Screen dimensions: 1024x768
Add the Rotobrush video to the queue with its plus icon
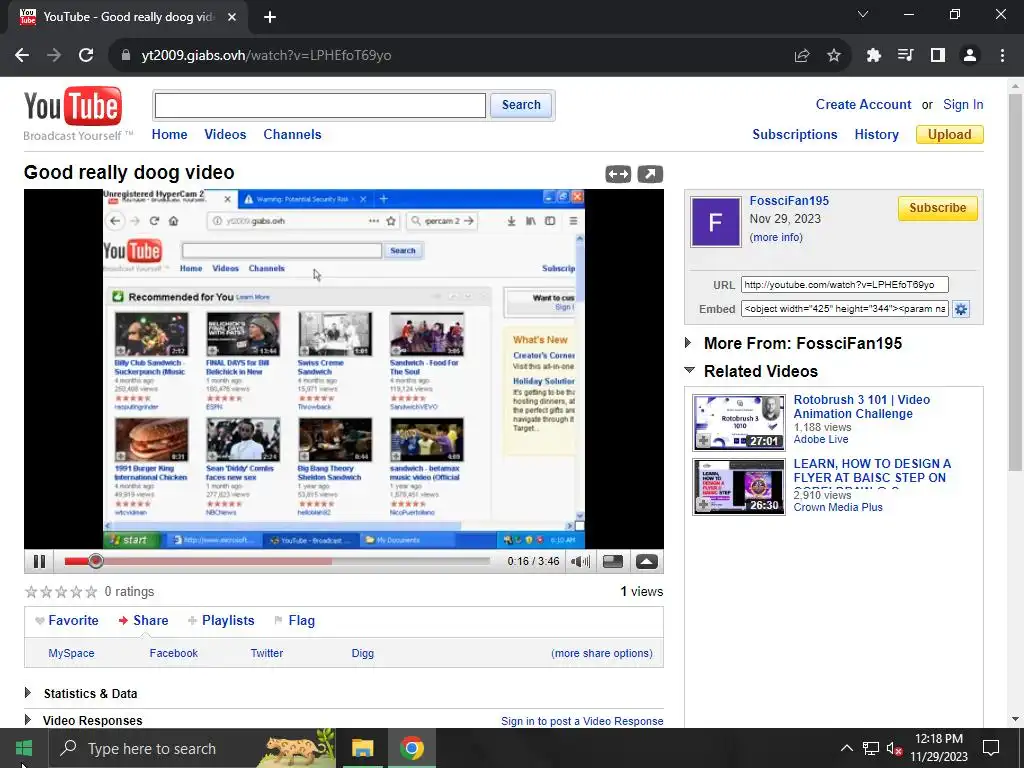click(x=703, y=441)
